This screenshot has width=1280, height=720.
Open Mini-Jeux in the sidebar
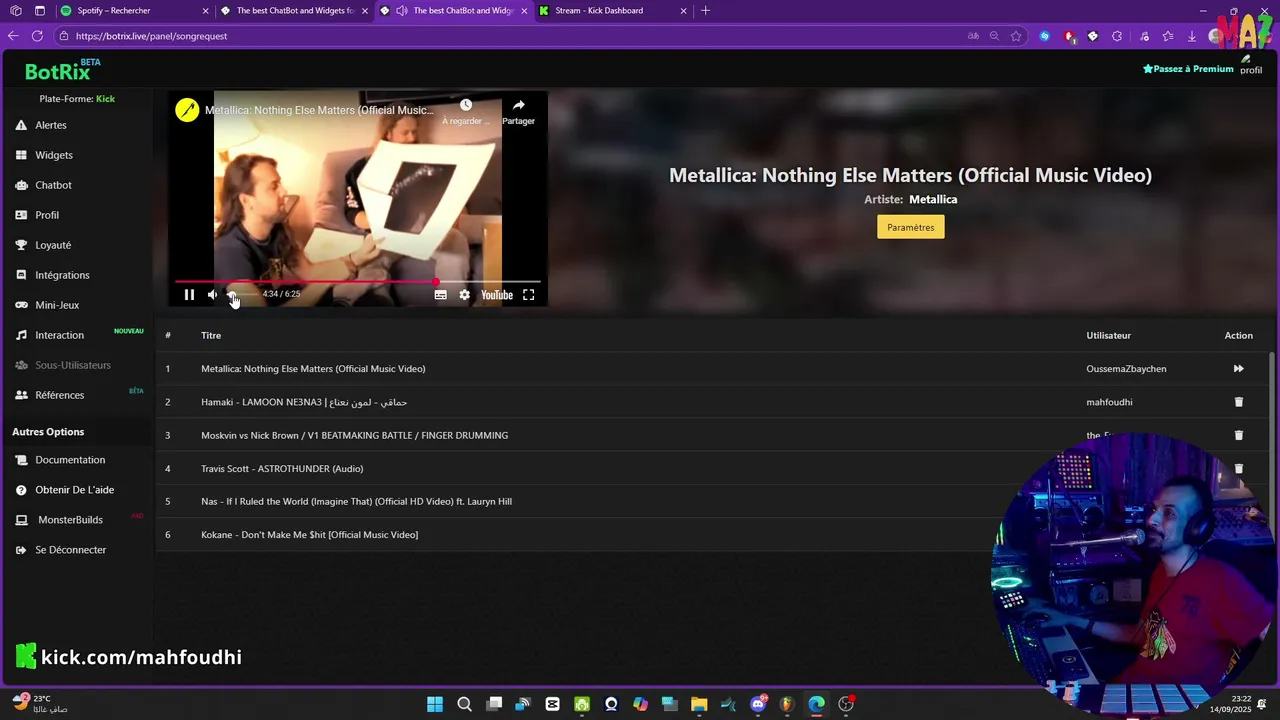point(57,305)
